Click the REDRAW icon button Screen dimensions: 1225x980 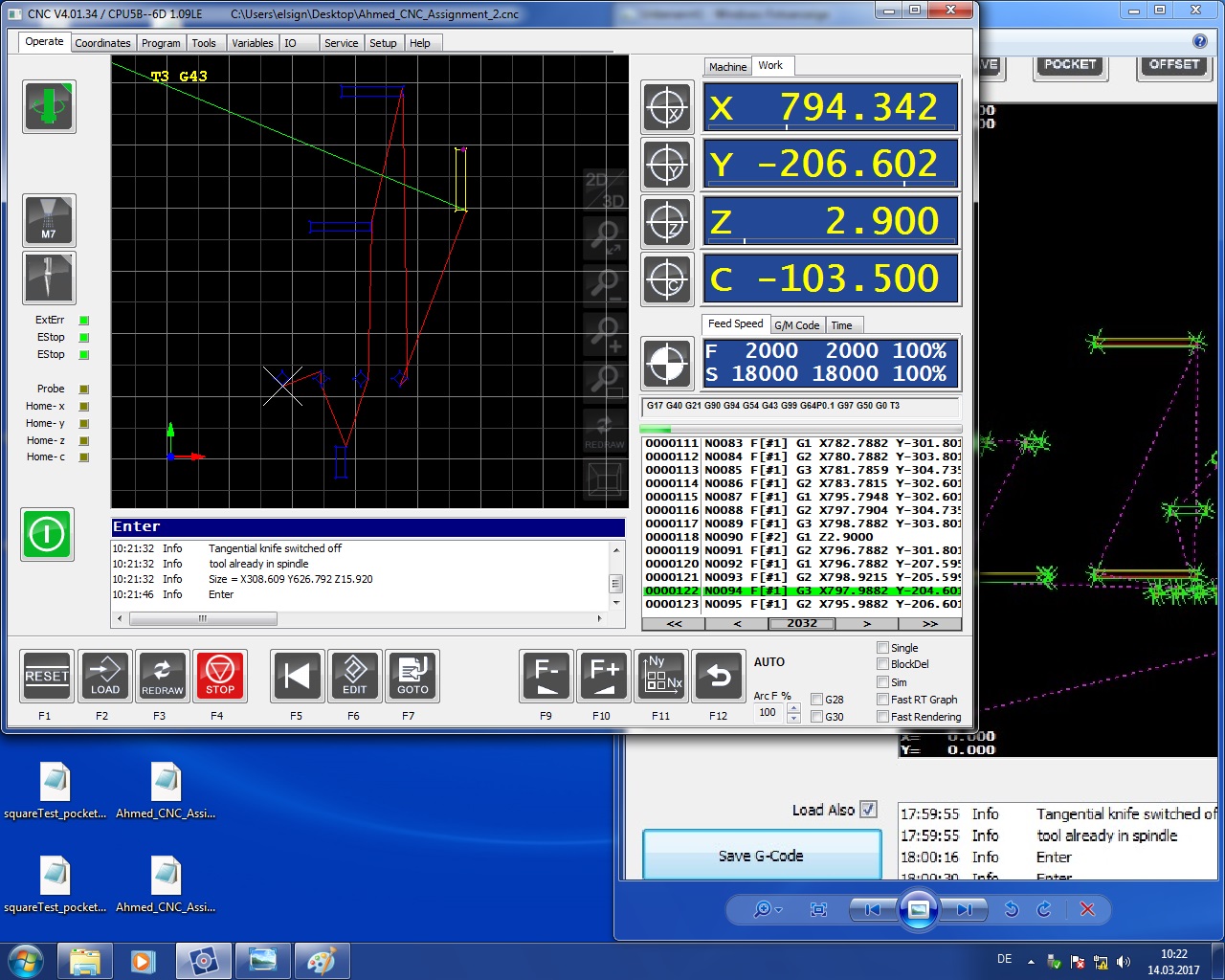(163, 676)
